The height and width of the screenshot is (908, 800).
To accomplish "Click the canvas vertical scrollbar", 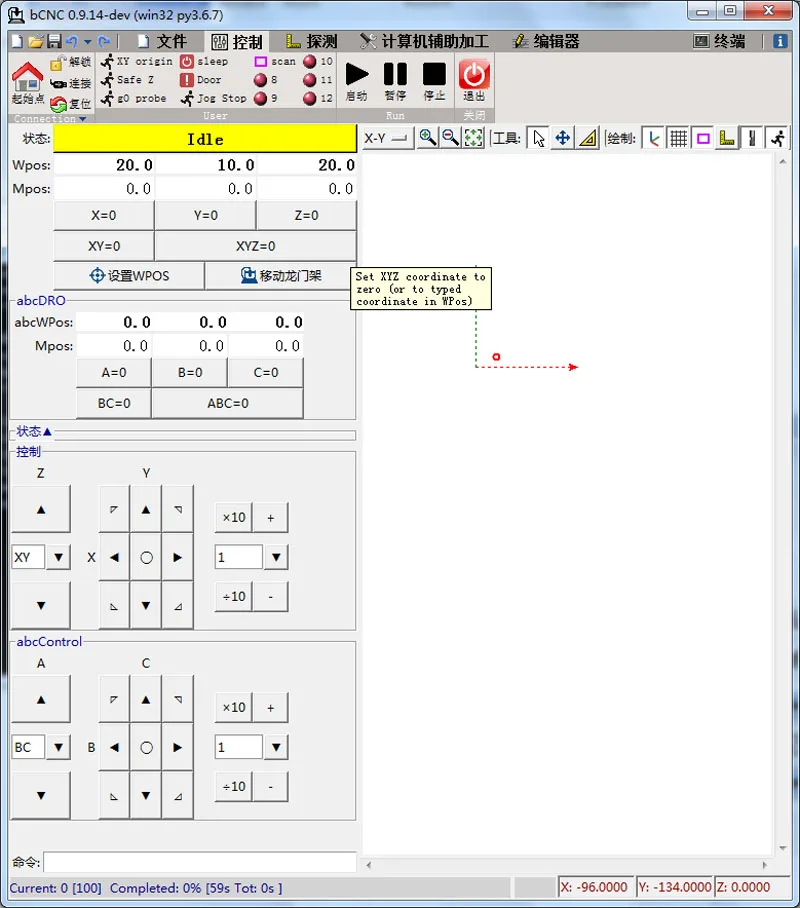I will pyautogui.click(x=783, y=504).
